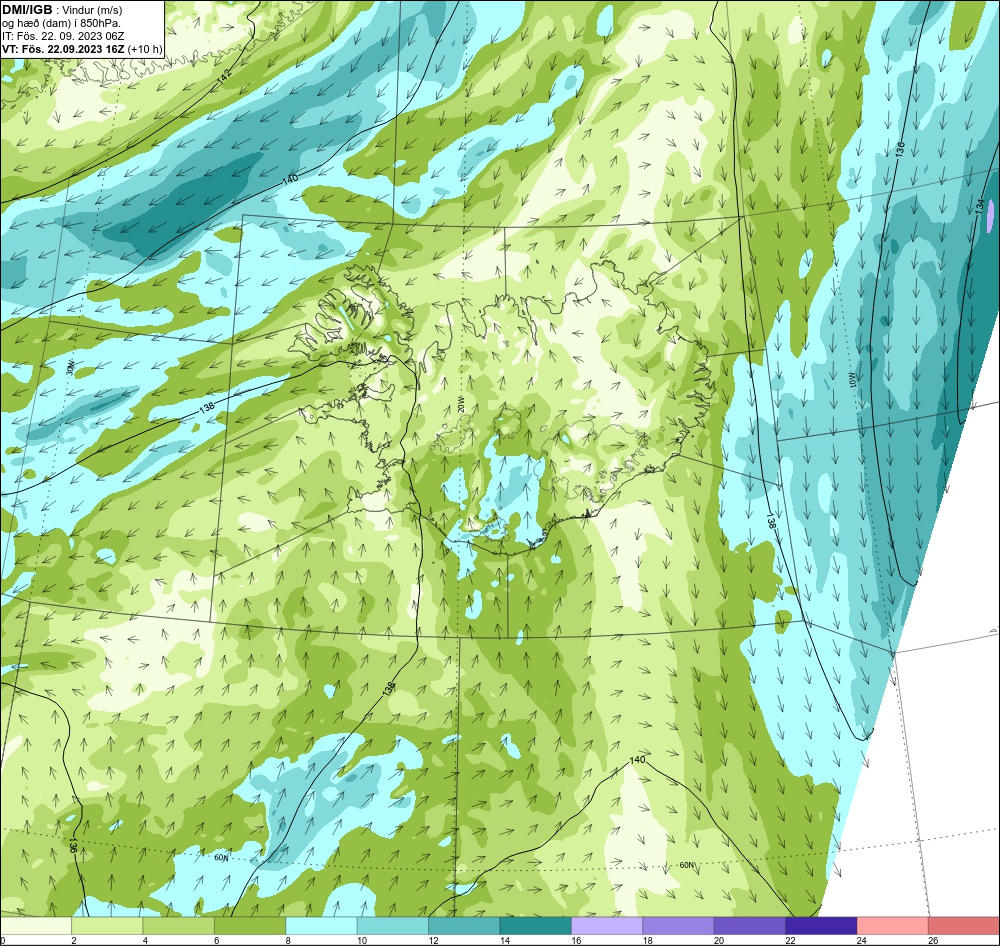Click the legend scale number '24'
Viewport: 1000px width, 946px height.
tap(862, 940)
